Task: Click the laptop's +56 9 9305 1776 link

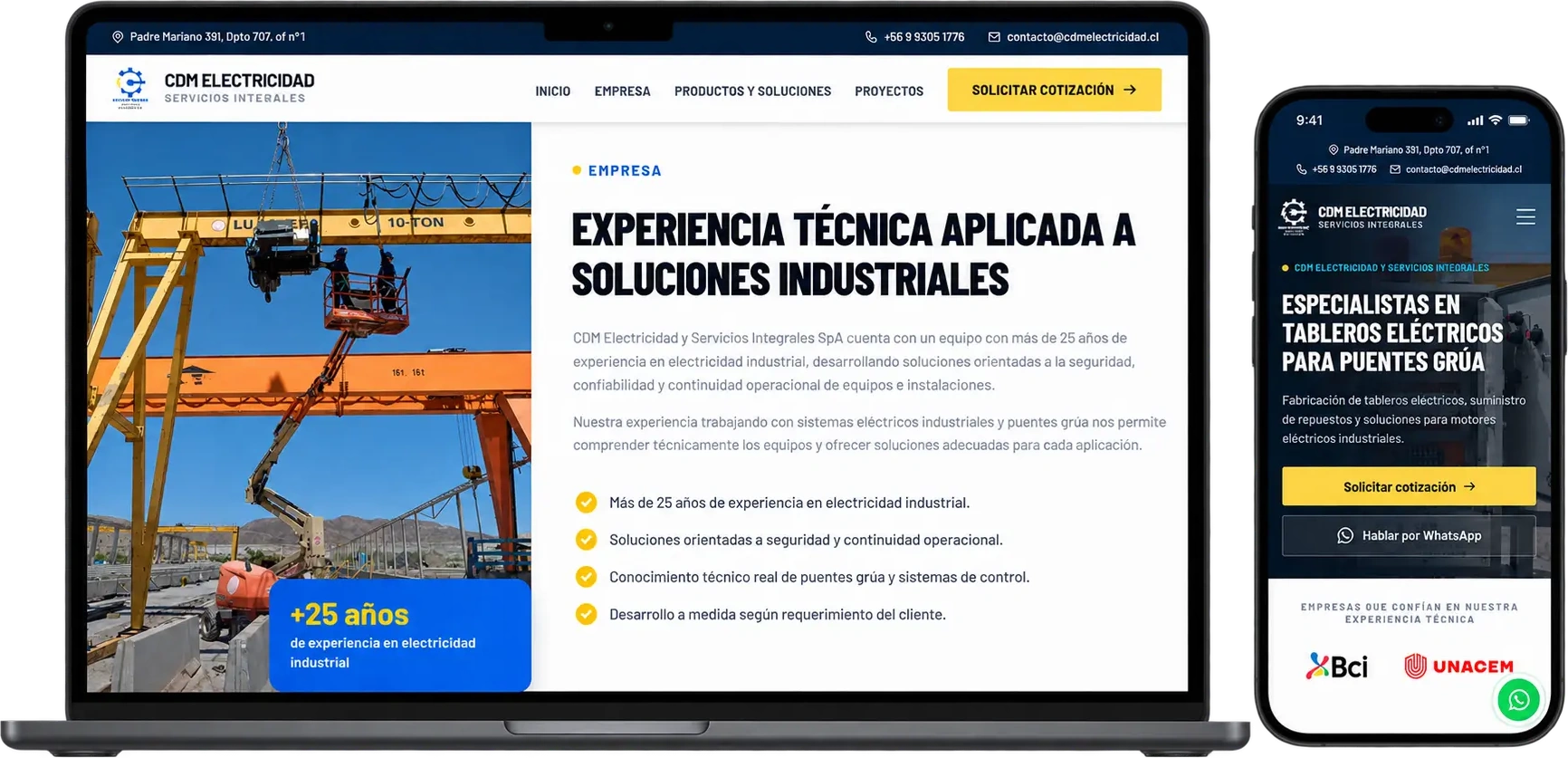Action: coord(924,37)
